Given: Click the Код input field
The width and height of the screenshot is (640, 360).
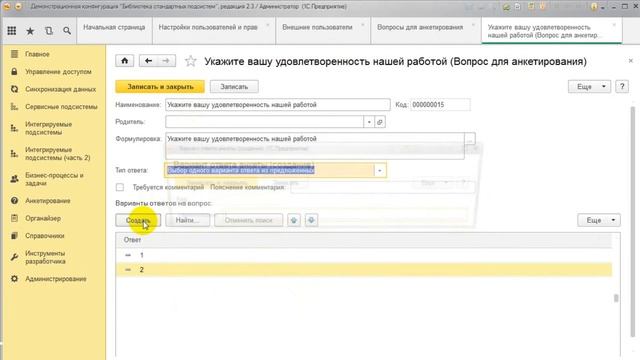Looking at the screenshot, I should coord(440,105).
